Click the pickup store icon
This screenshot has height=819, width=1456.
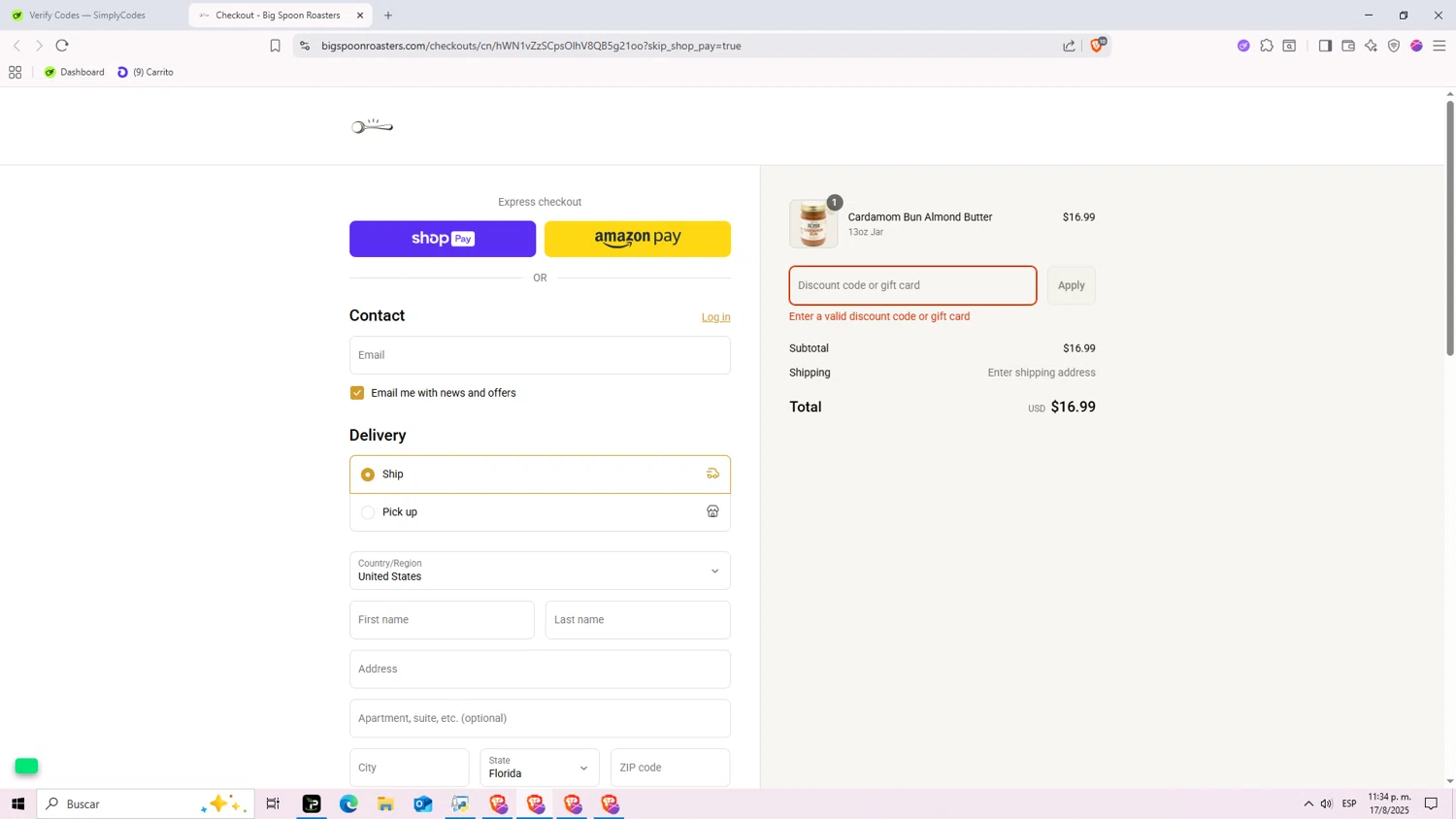712,511
